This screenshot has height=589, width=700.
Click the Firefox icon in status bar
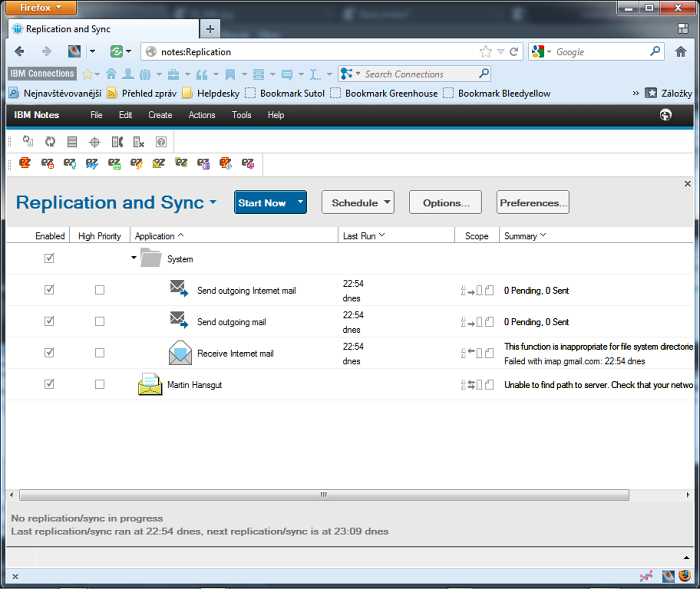point(684,576)
